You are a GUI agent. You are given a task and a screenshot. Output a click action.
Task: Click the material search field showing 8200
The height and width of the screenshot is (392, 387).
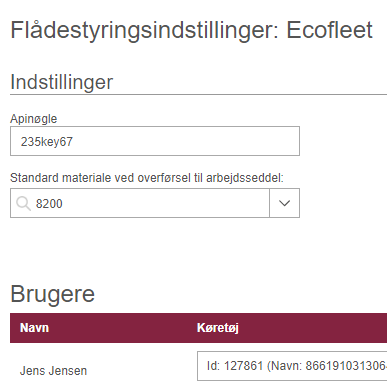click(140, 203)
